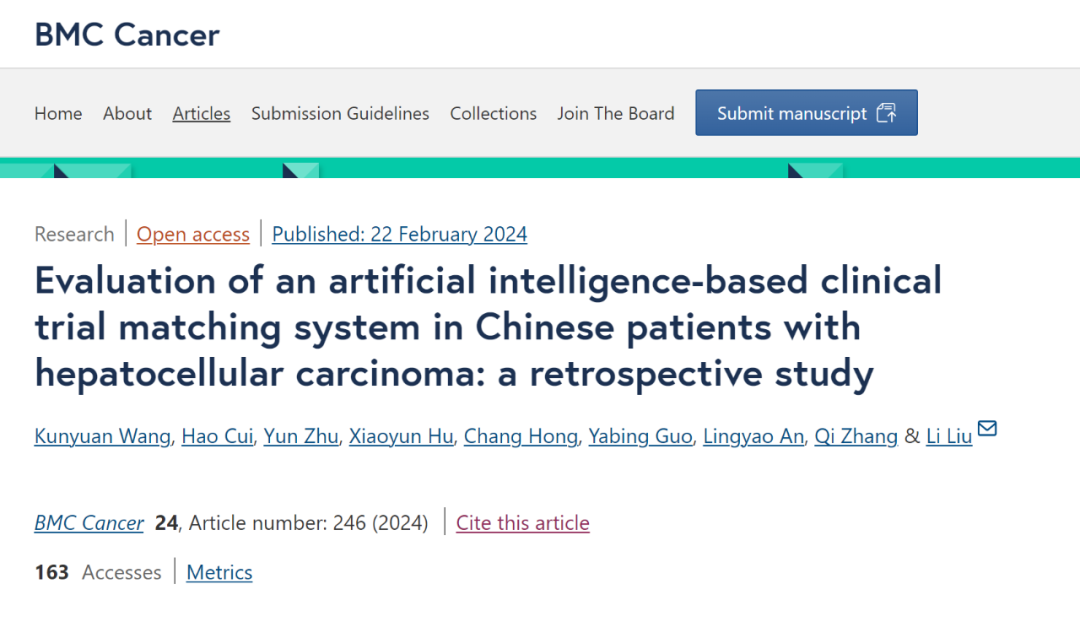This screenshot has height=622, width=1080.
Task: Go to the Home menu item
Action: (x=58, y=113)
